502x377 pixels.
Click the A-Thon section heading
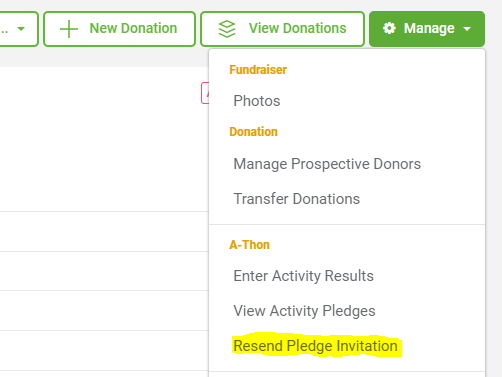[x=249, y=245]
